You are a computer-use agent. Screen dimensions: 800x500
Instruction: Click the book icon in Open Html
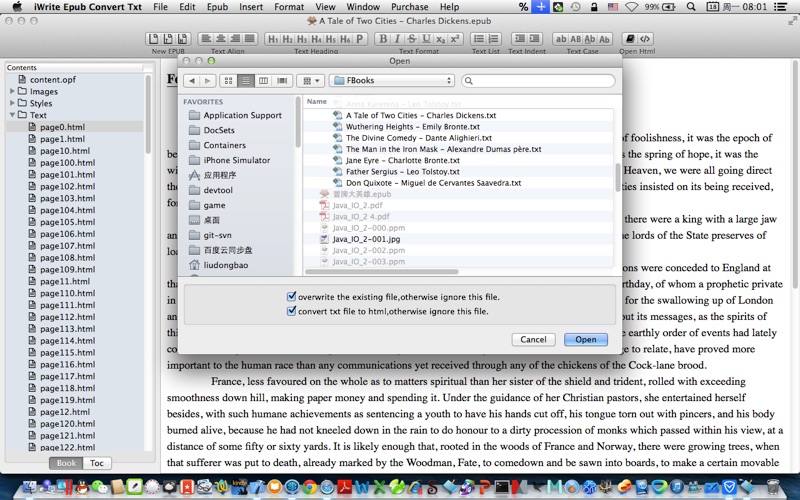[630, 39]
